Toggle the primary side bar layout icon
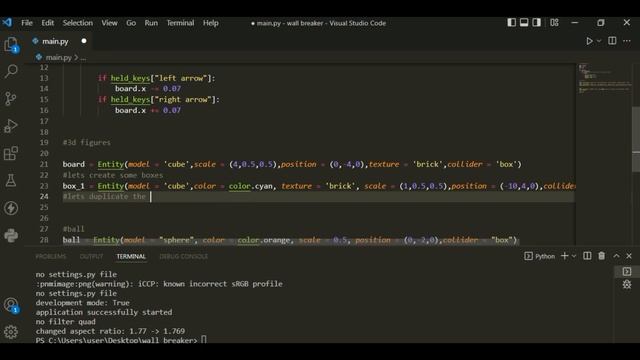This screenshot has width=640, height=360. [511, 23]
